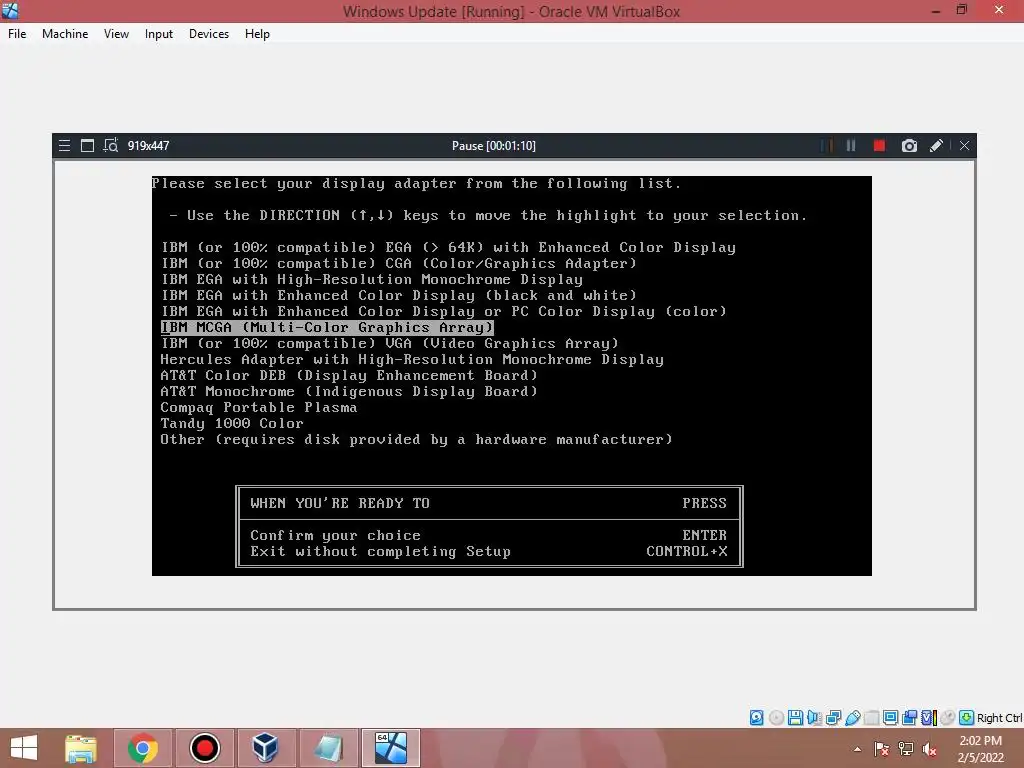1024x768 pixels.
Task: Click the 919x447 capture size label
Action: tap(148, 146)
